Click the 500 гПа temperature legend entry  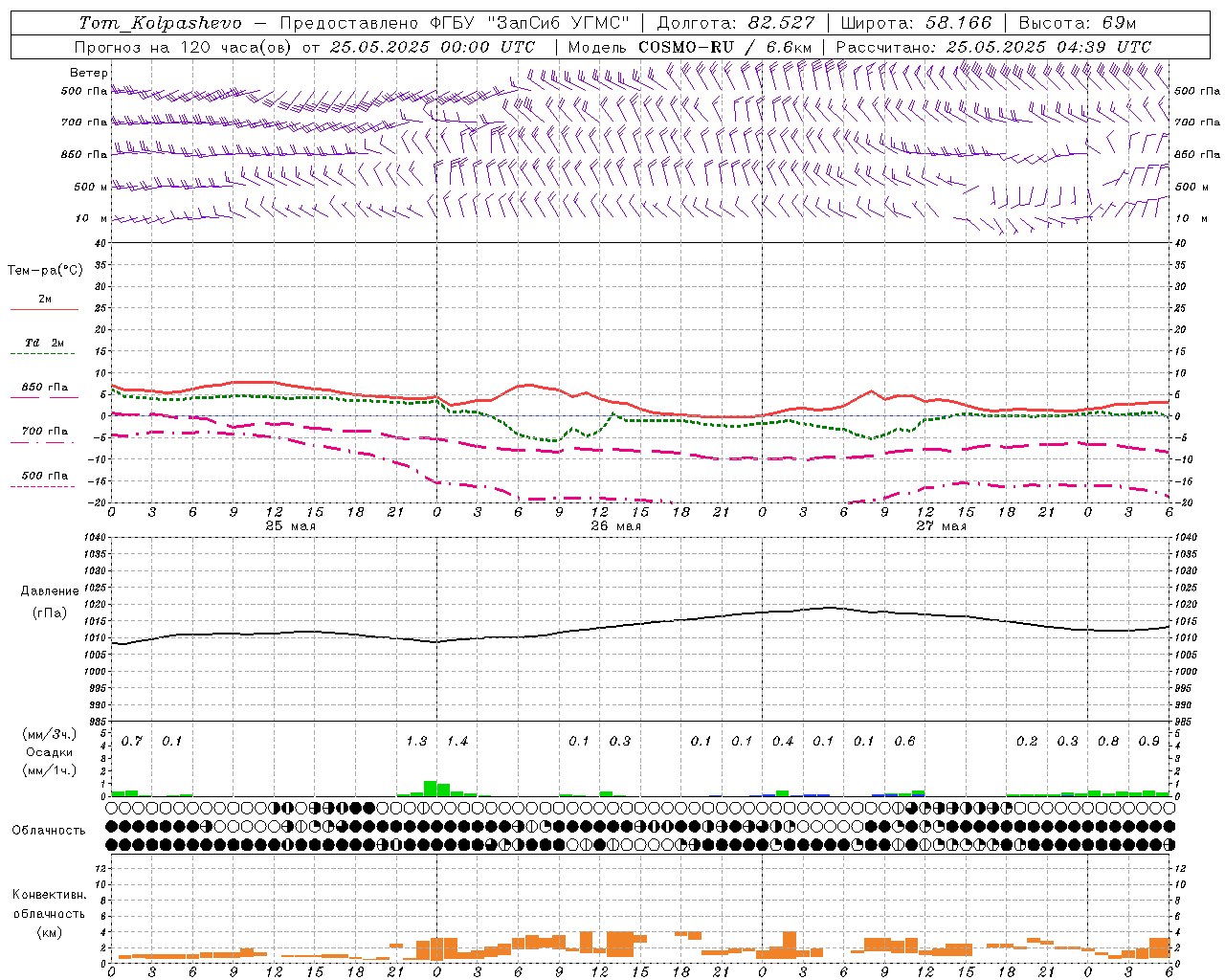point(45,476)
